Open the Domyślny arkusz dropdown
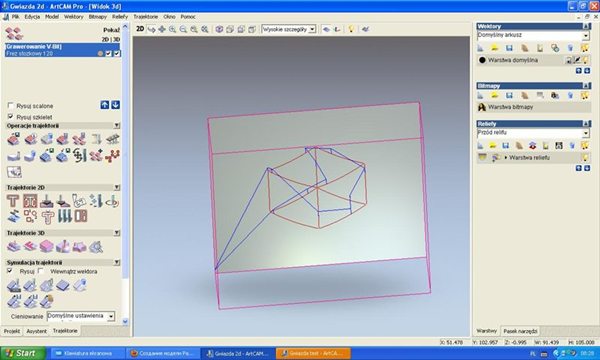 coord(585,36)
